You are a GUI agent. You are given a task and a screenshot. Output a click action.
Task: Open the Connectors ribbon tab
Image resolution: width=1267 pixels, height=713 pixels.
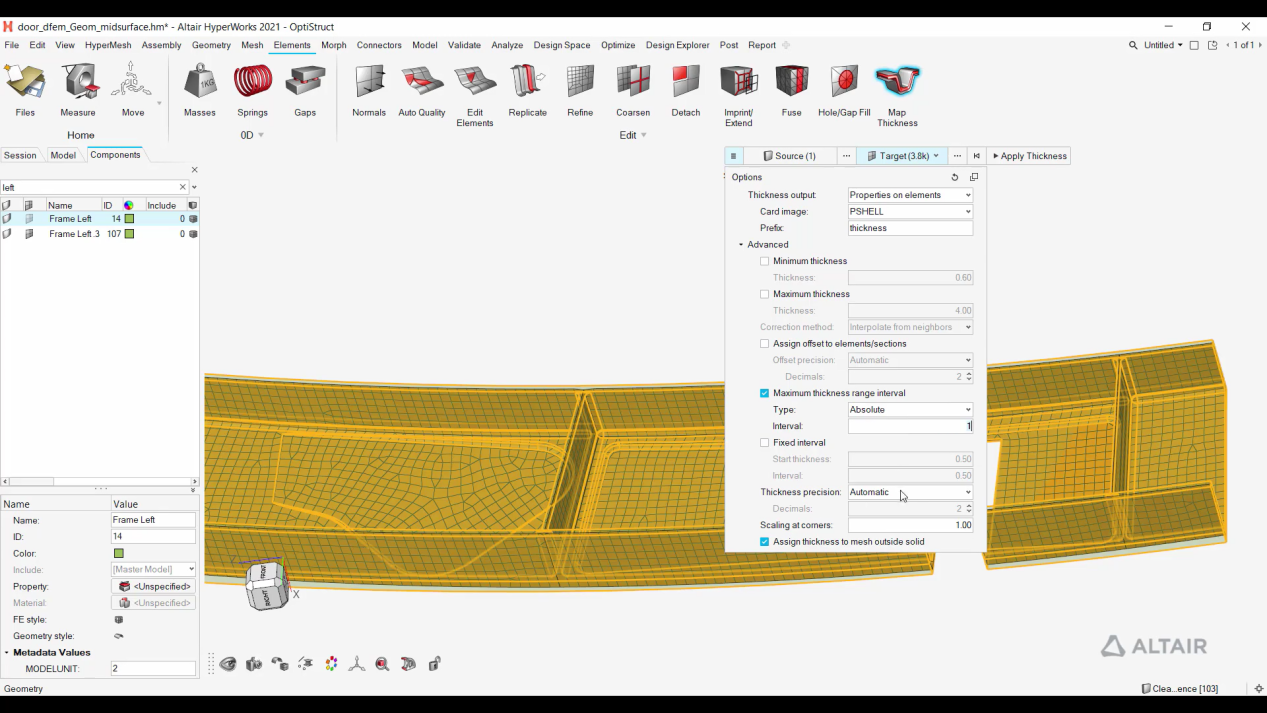click(x=379, y=45)
